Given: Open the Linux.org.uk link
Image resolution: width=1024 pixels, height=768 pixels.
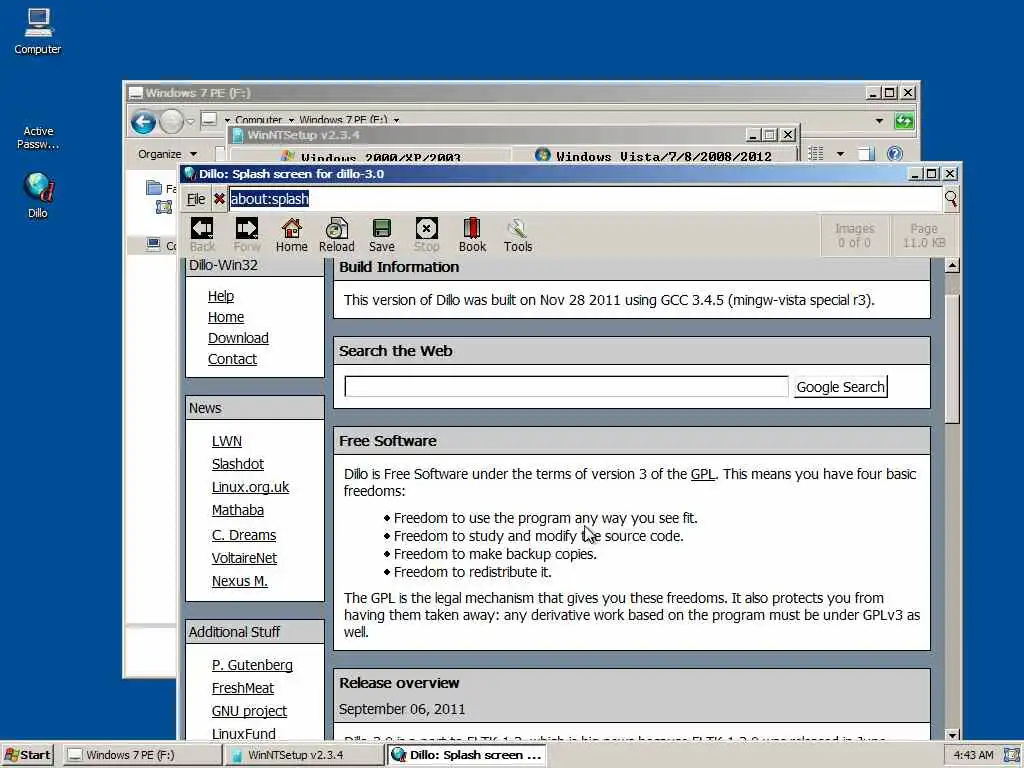Looking at the screenshot, I should [250, 487].
